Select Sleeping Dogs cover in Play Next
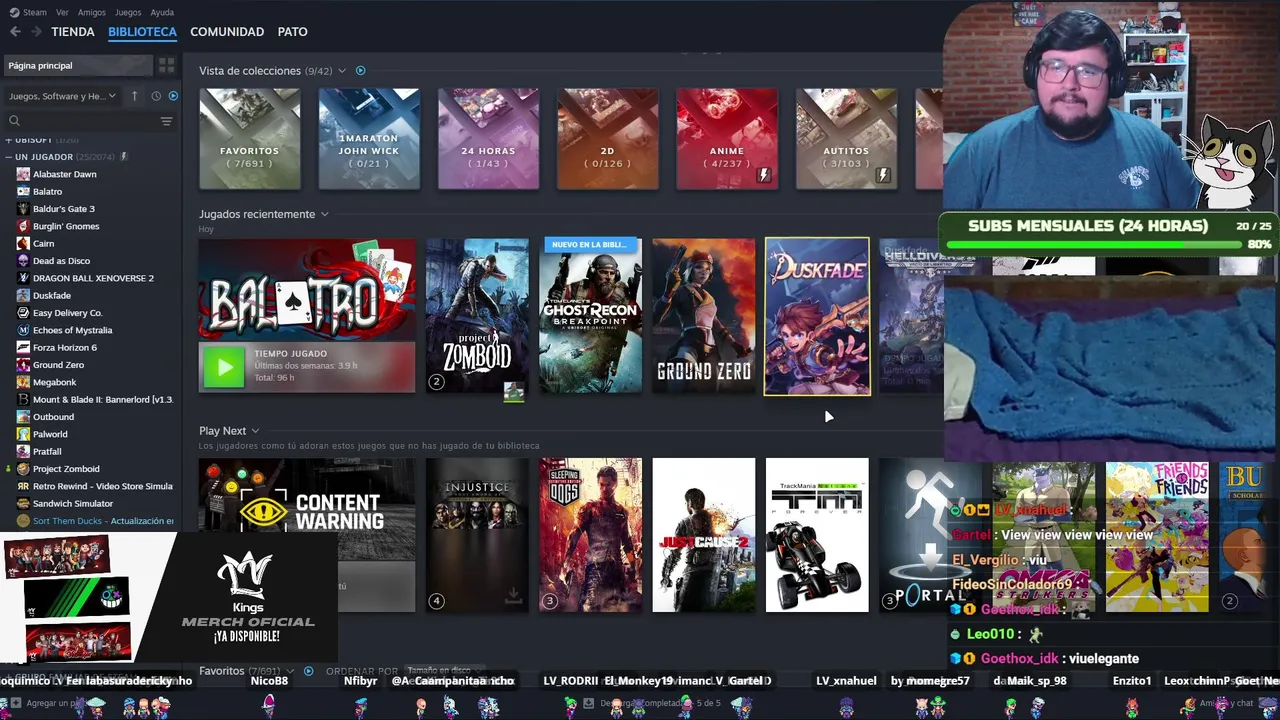 pos(591,535)
